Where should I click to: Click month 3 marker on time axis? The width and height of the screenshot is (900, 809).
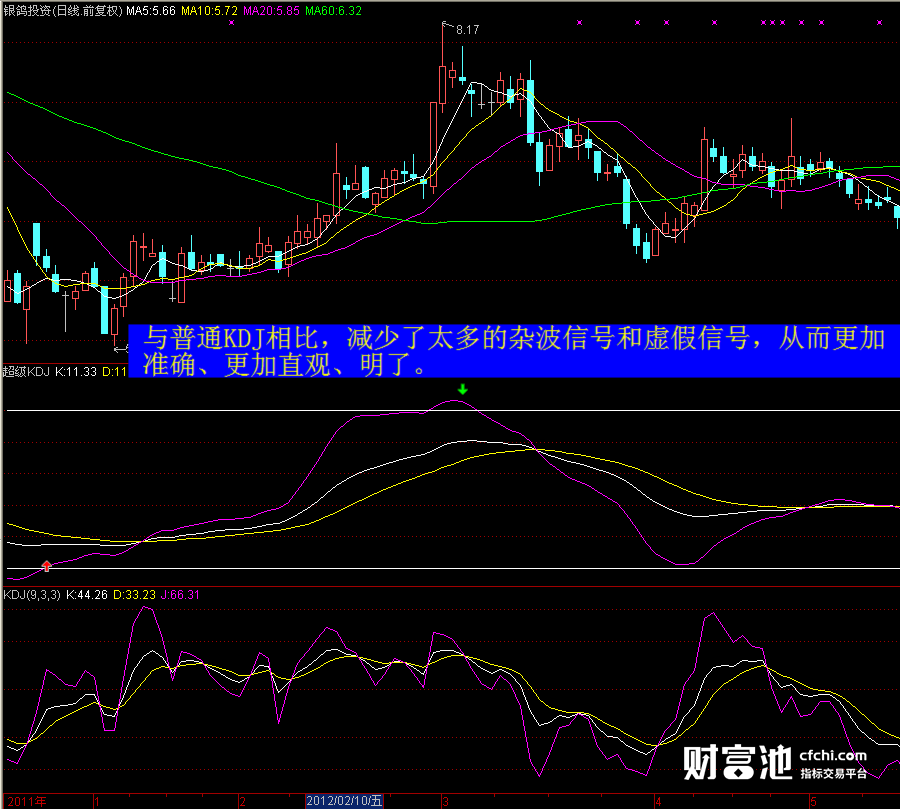coord(445,802)
